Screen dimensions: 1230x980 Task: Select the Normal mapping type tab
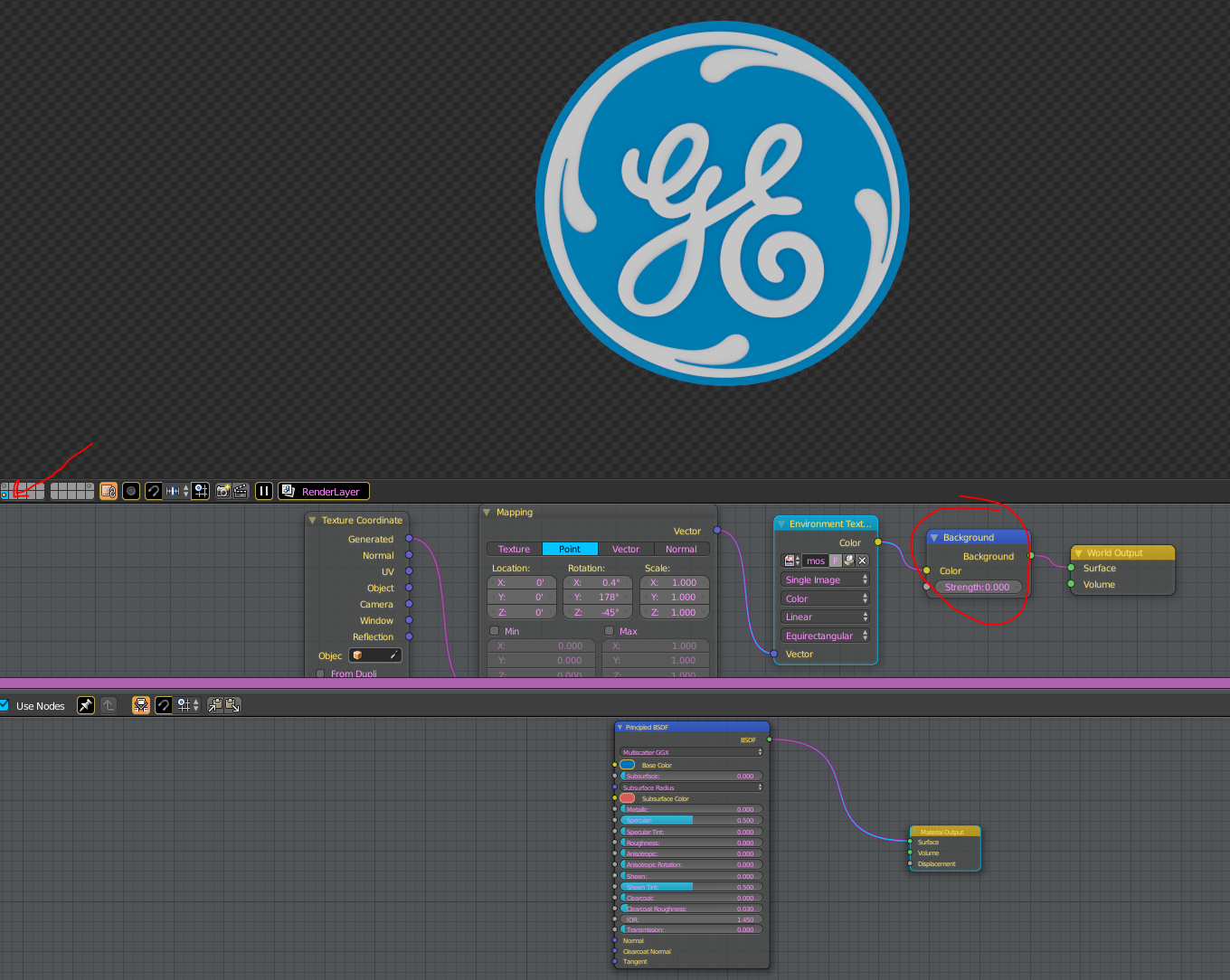tap(681, 549)
